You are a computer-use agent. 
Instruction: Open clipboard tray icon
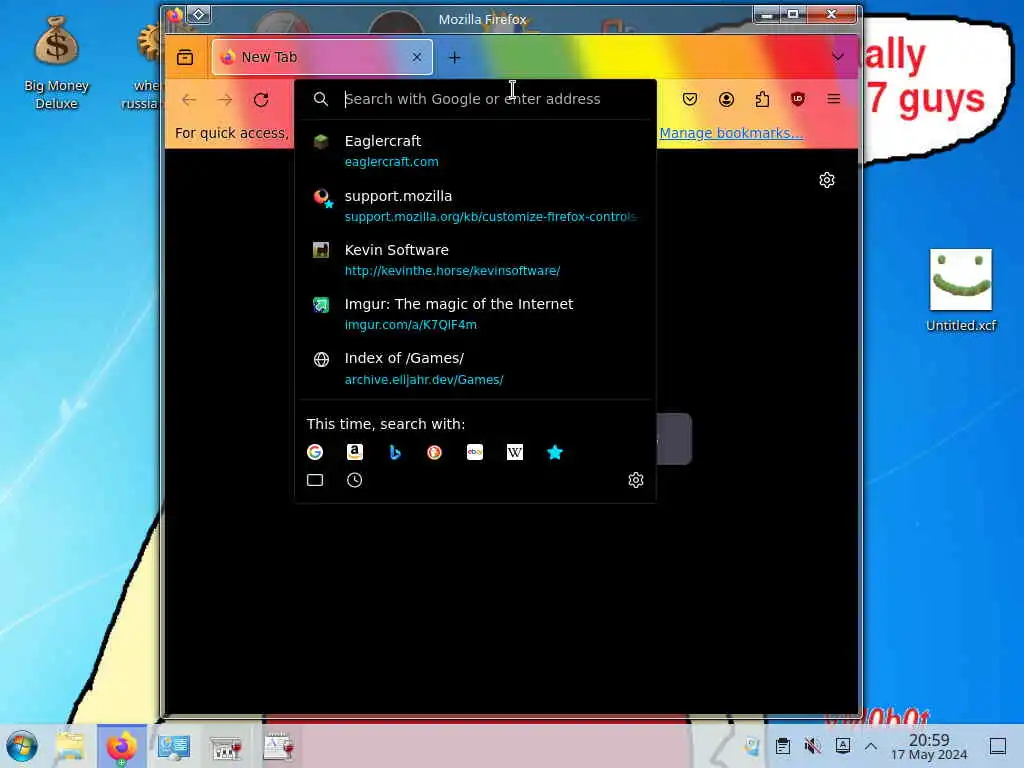tap(782, 746)
